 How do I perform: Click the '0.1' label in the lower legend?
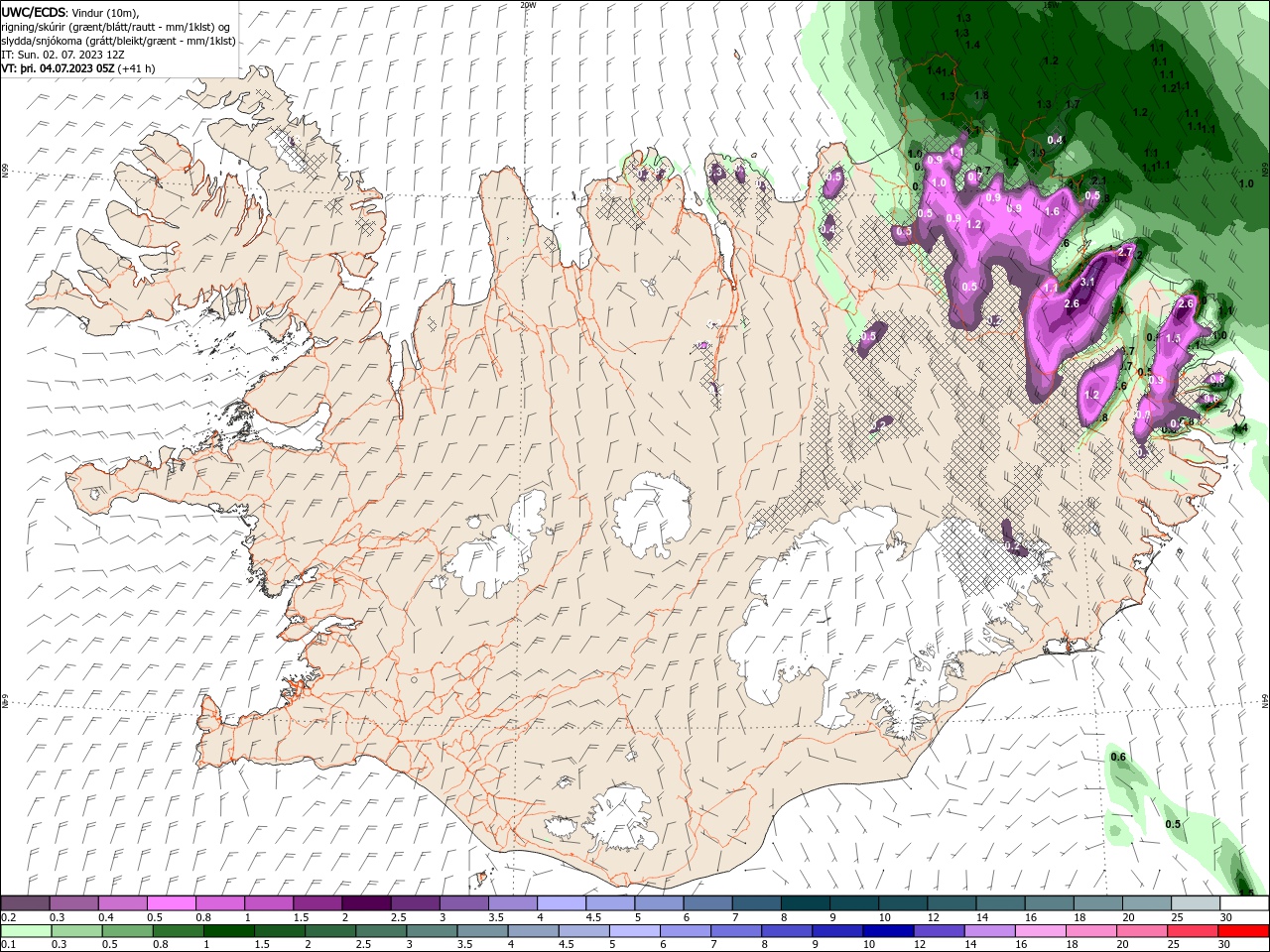coord(9,945)
